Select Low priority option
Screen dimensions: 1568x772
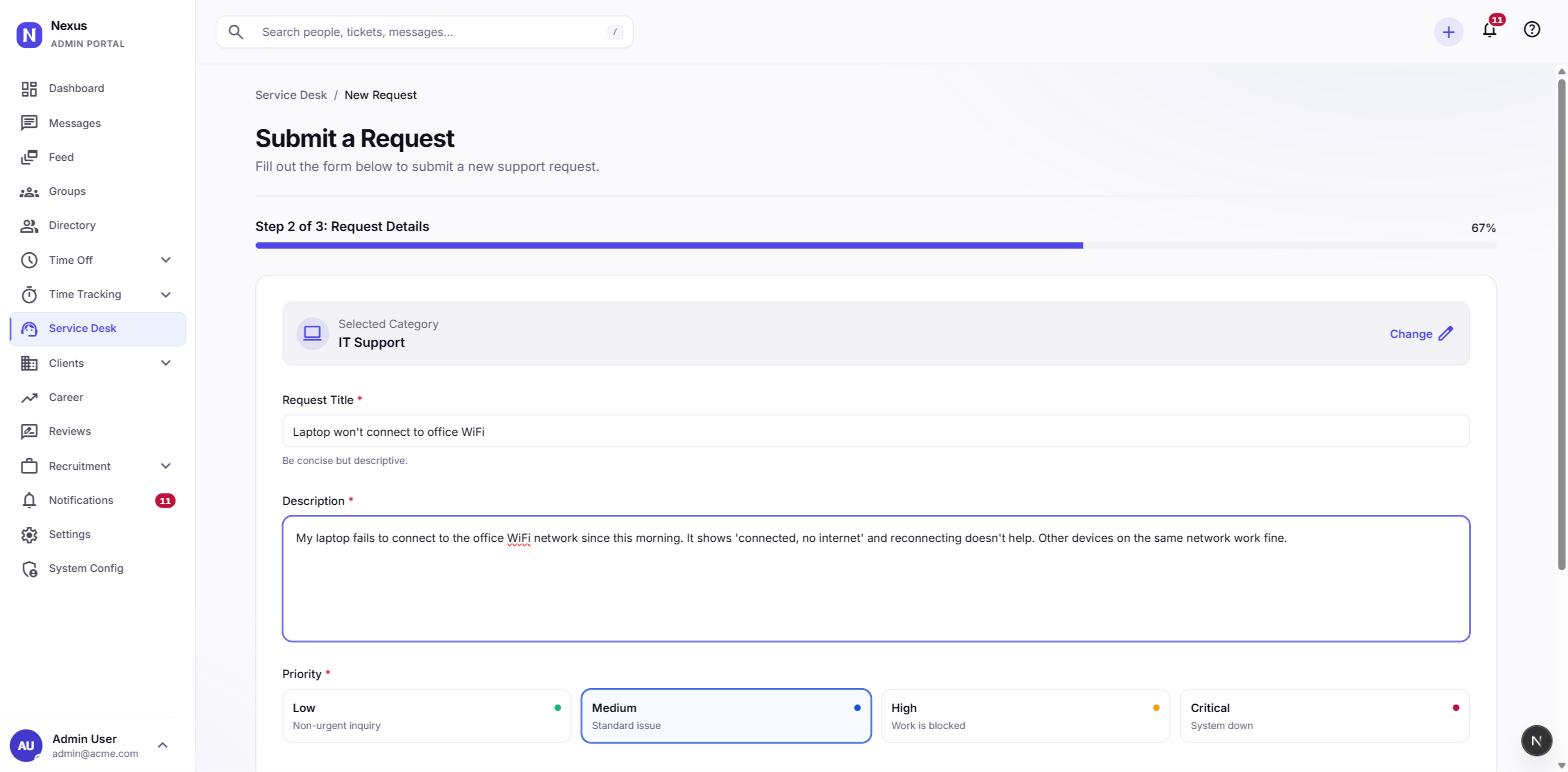click(427, 716)
